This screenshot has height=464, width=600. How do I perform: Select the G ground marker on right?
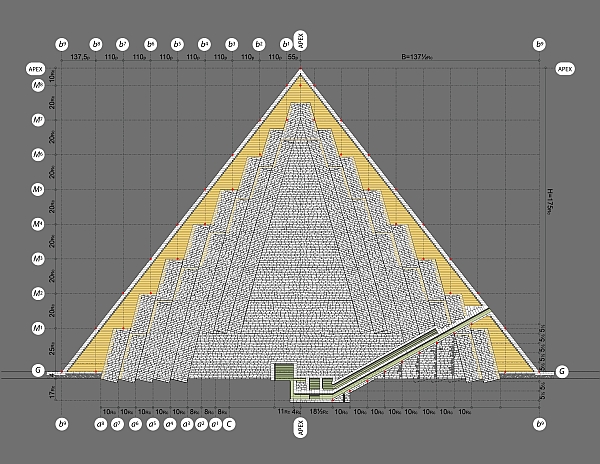pyautogui.click(x=561, y=371)
